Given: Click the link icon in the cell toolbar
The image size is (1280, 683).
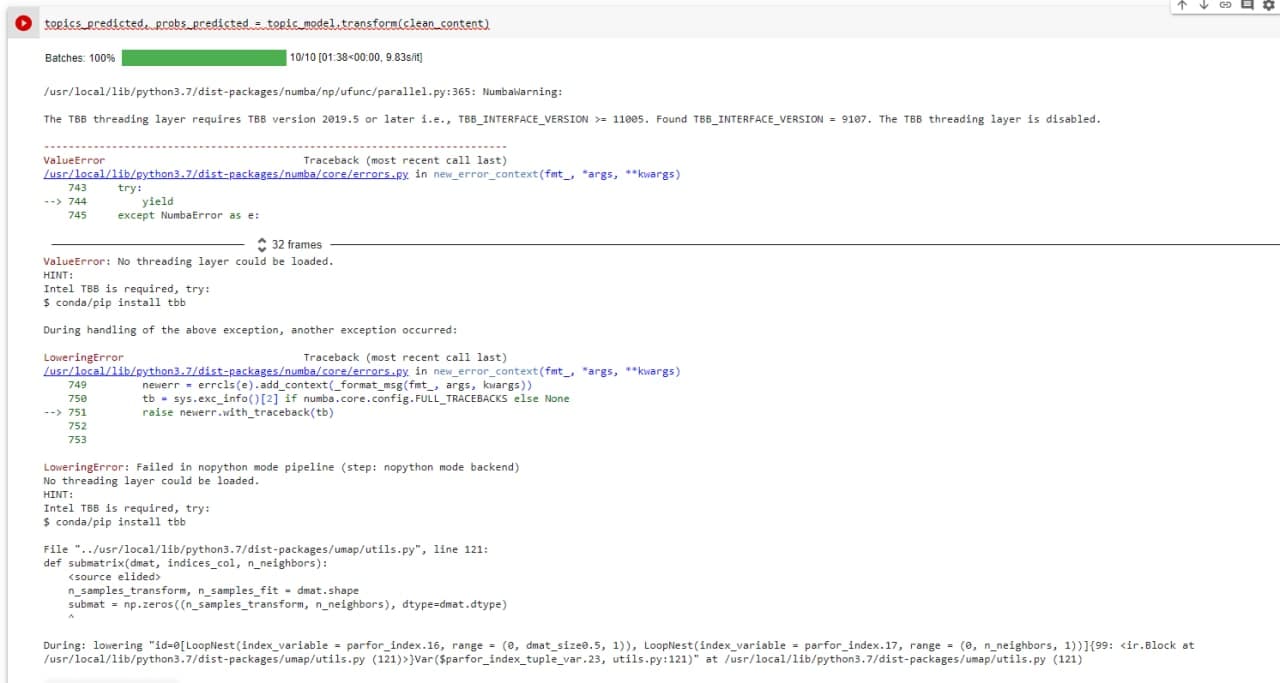Looking at the screenshot, I should (1225, 6).
